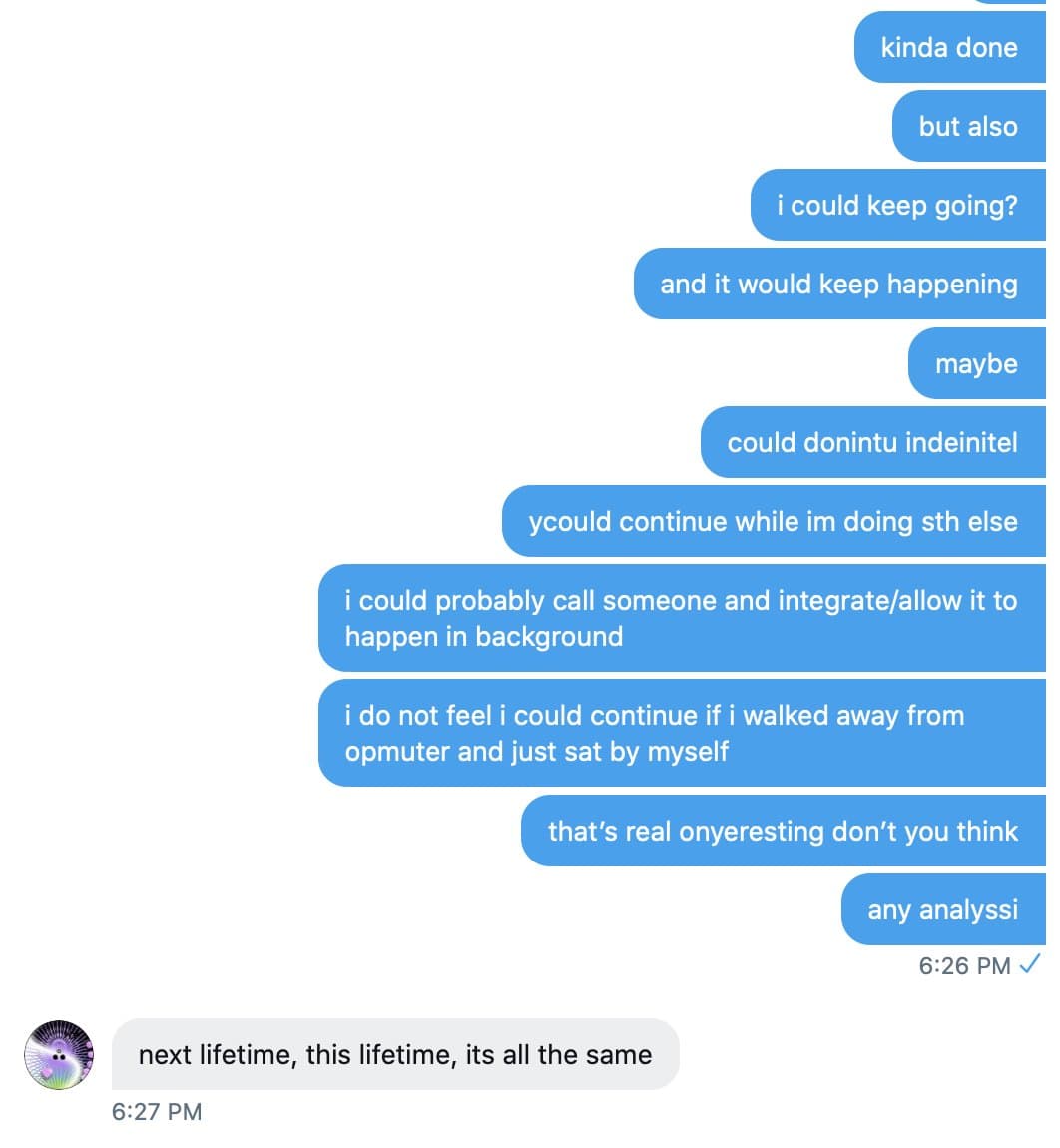Click the 6:26 PM sent timestamp
Screen dimensions: 1060x1148
coord(964,966)
